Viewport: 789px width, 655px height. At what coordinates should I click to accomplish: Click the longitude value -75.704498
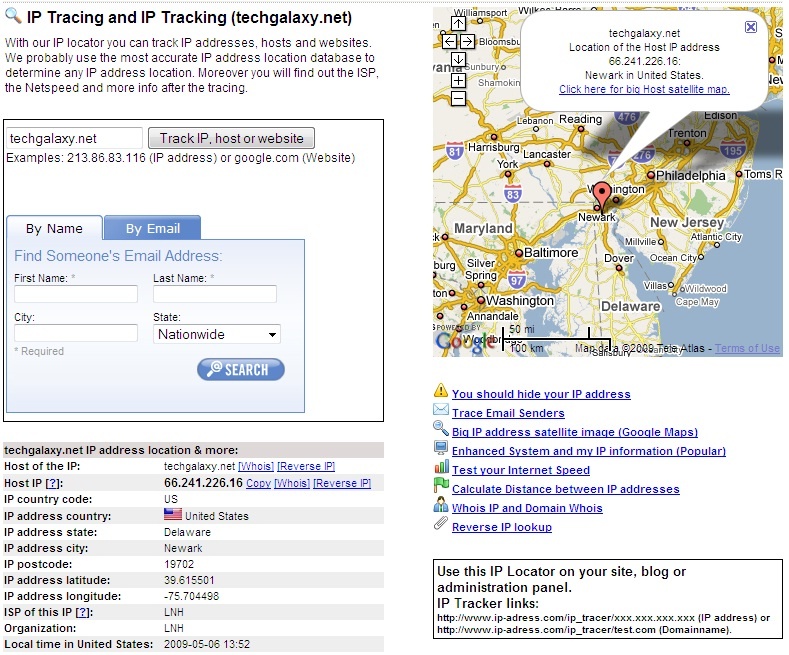pyautogui.click(x=191, y=597)
